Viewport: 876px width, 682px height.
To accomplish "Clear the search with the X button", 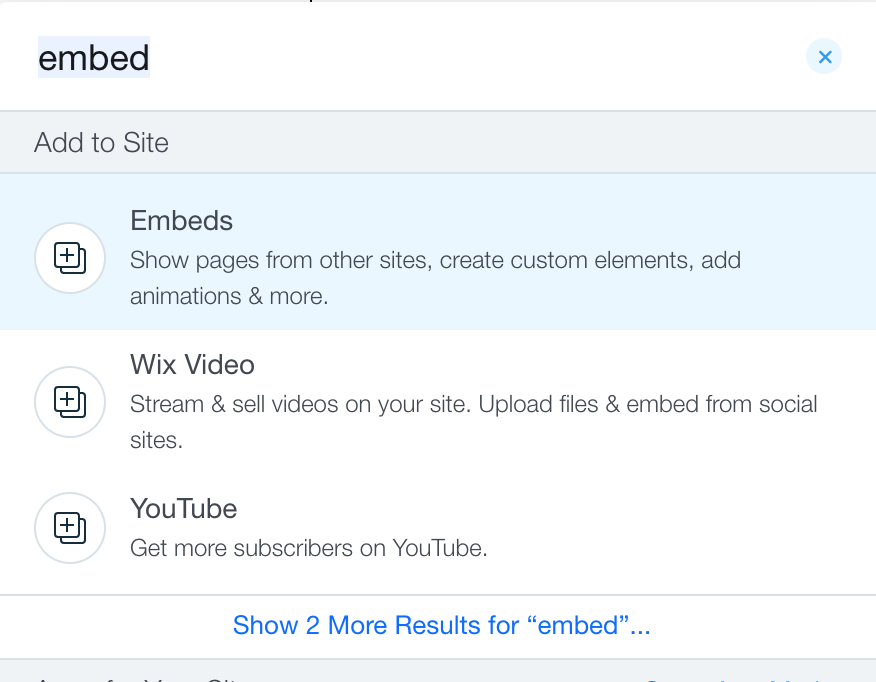I will pyautogui.click(x=824, y=58).
